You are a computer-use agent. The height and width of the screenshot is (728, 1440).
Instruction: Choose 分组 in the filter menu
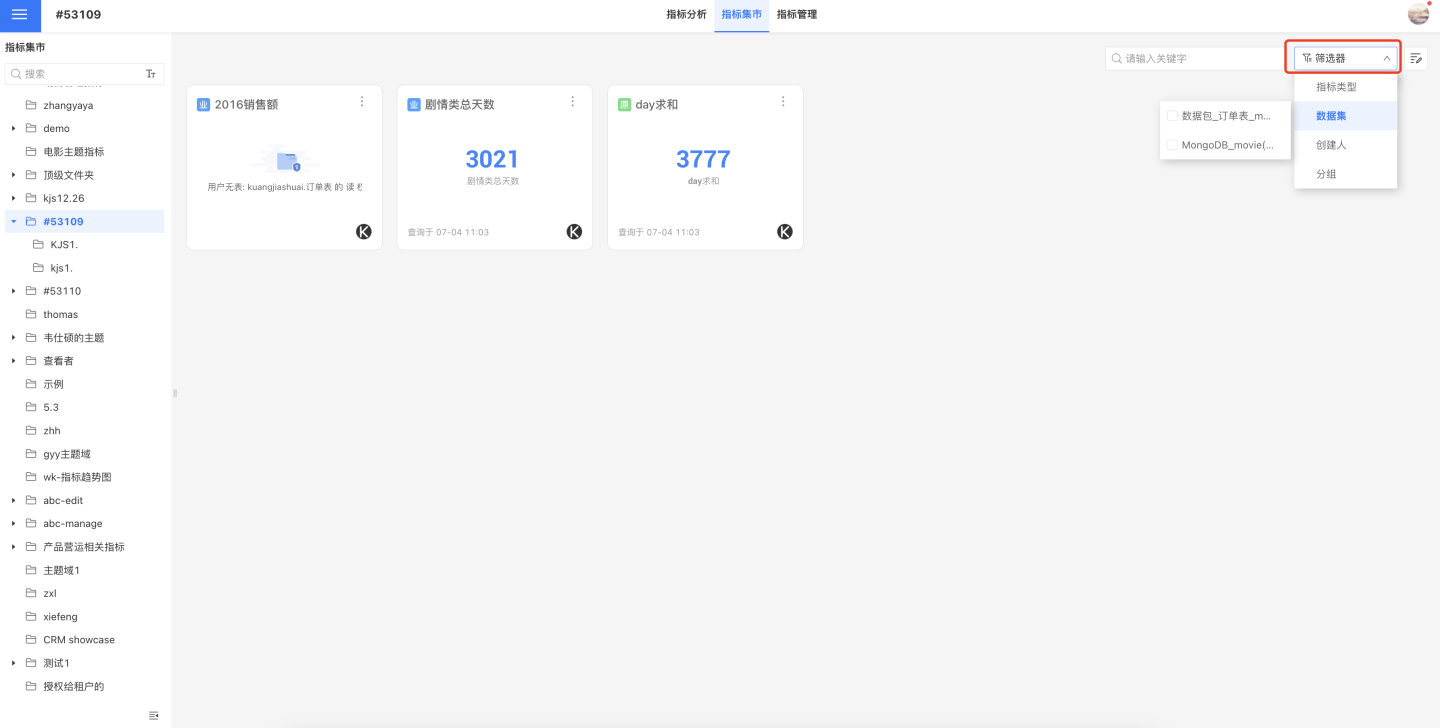(1345, 174)
